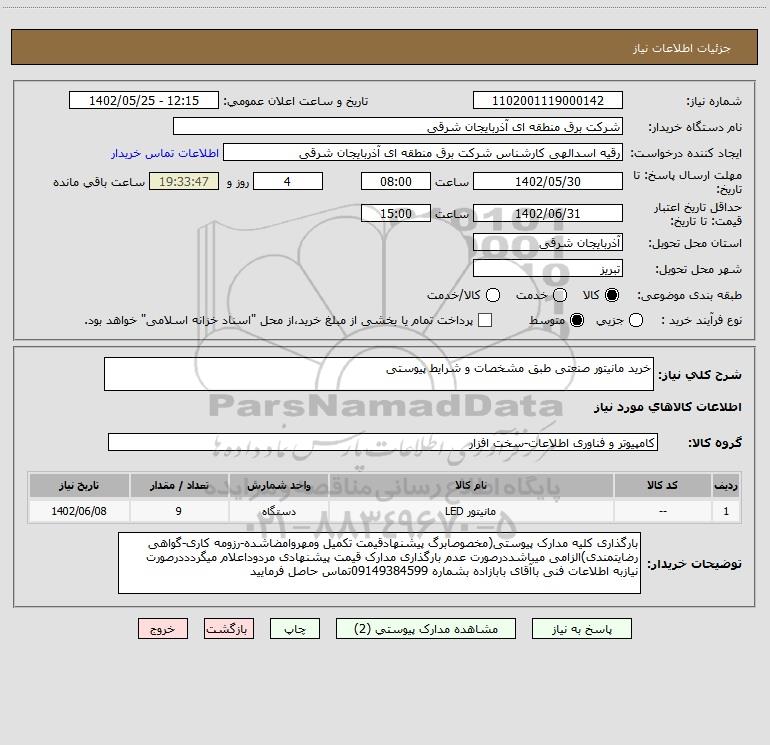The width and height of the screenshot is (770, 745).
Task: Click the تاریخ نیاز column header
Action: (79, 485)
